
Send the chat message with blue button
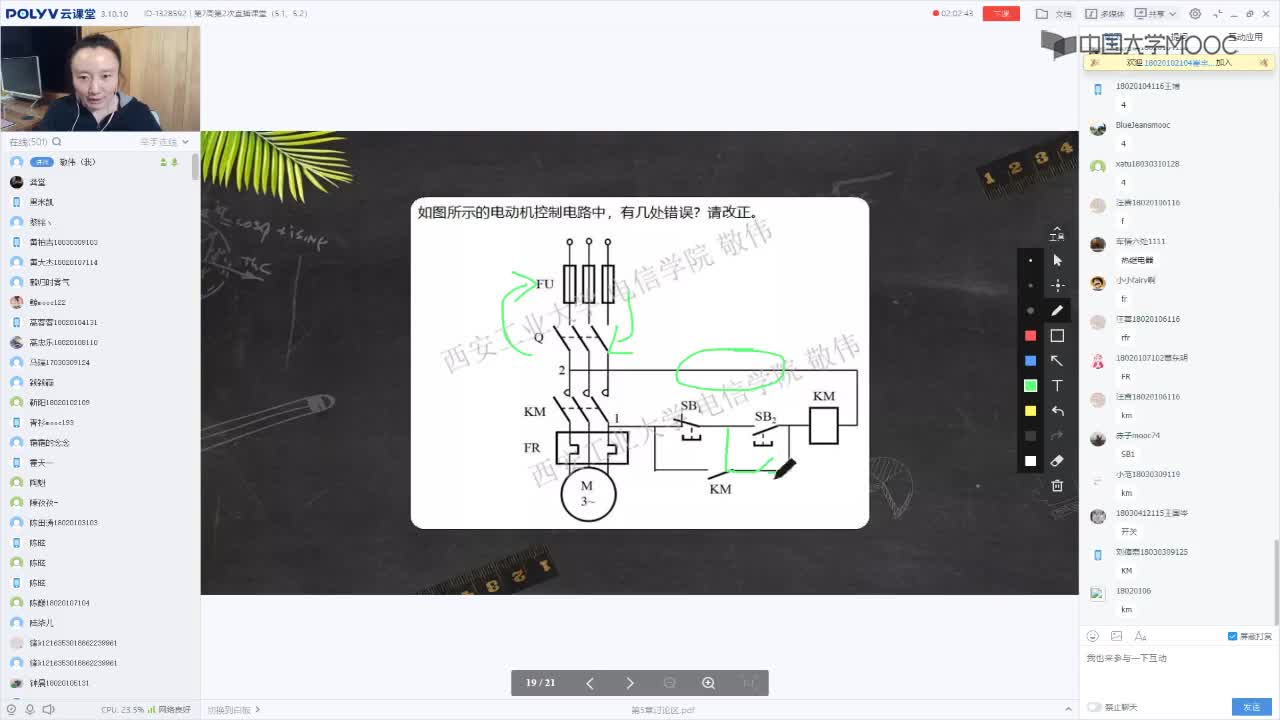1252,707
